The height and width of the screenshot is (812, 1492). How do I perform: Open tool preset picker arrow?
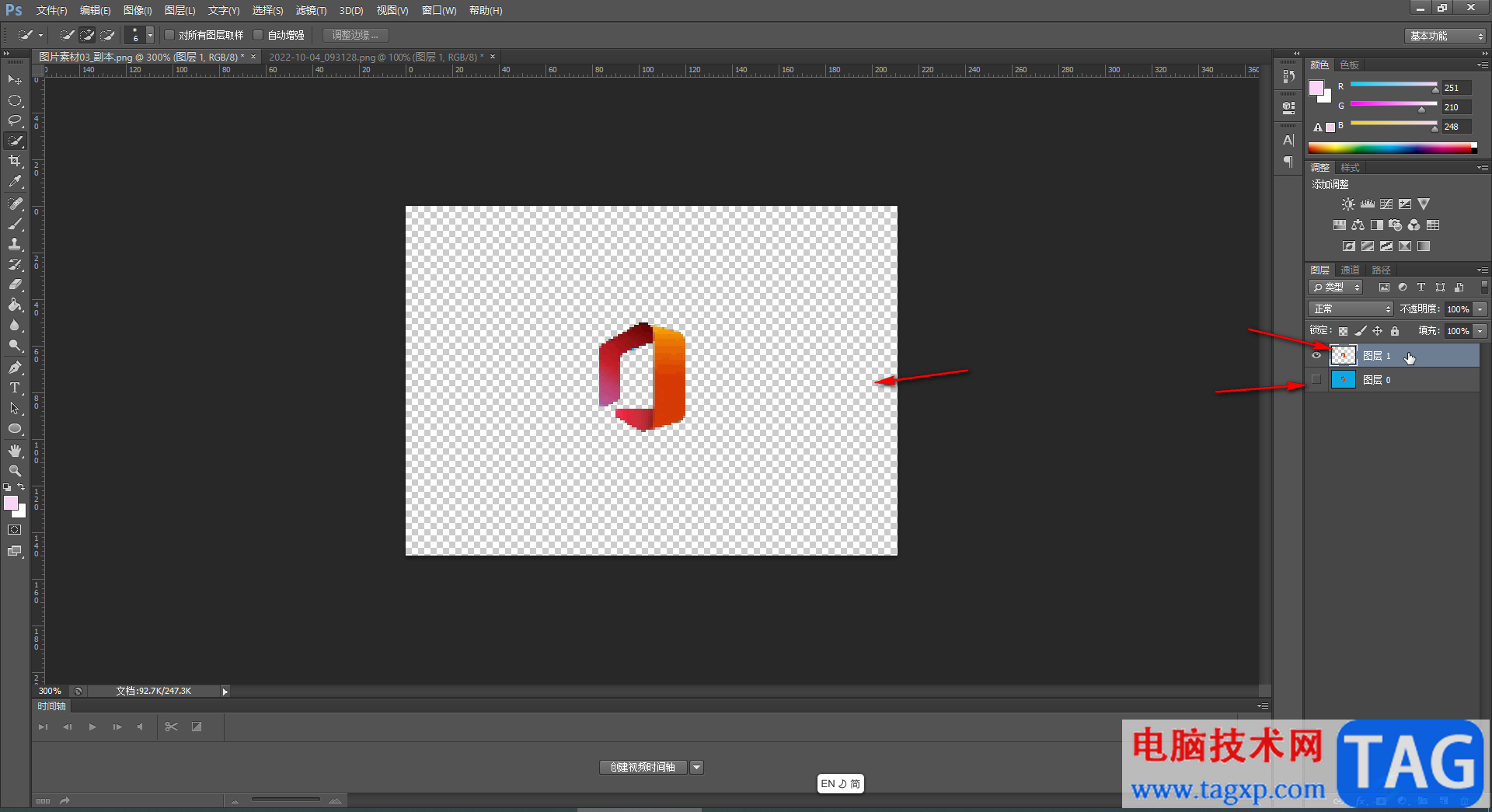click(x=40, y=35)
